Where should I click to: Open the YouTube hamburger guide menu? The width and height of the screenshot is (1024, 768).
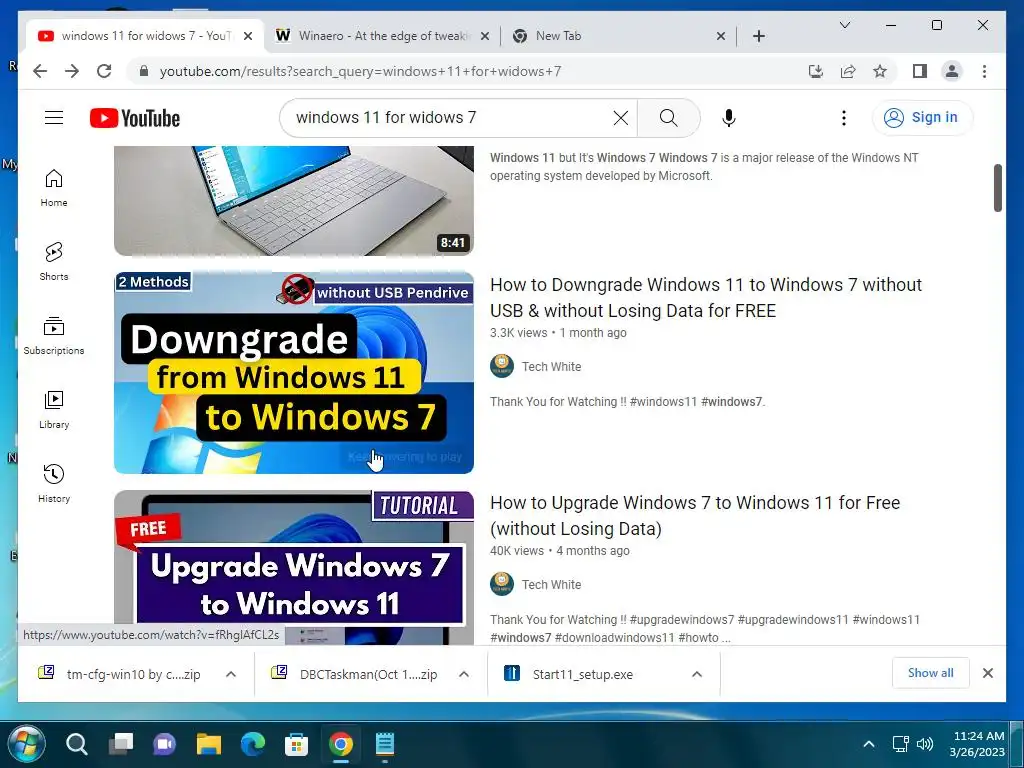click(x=54, y=118)
